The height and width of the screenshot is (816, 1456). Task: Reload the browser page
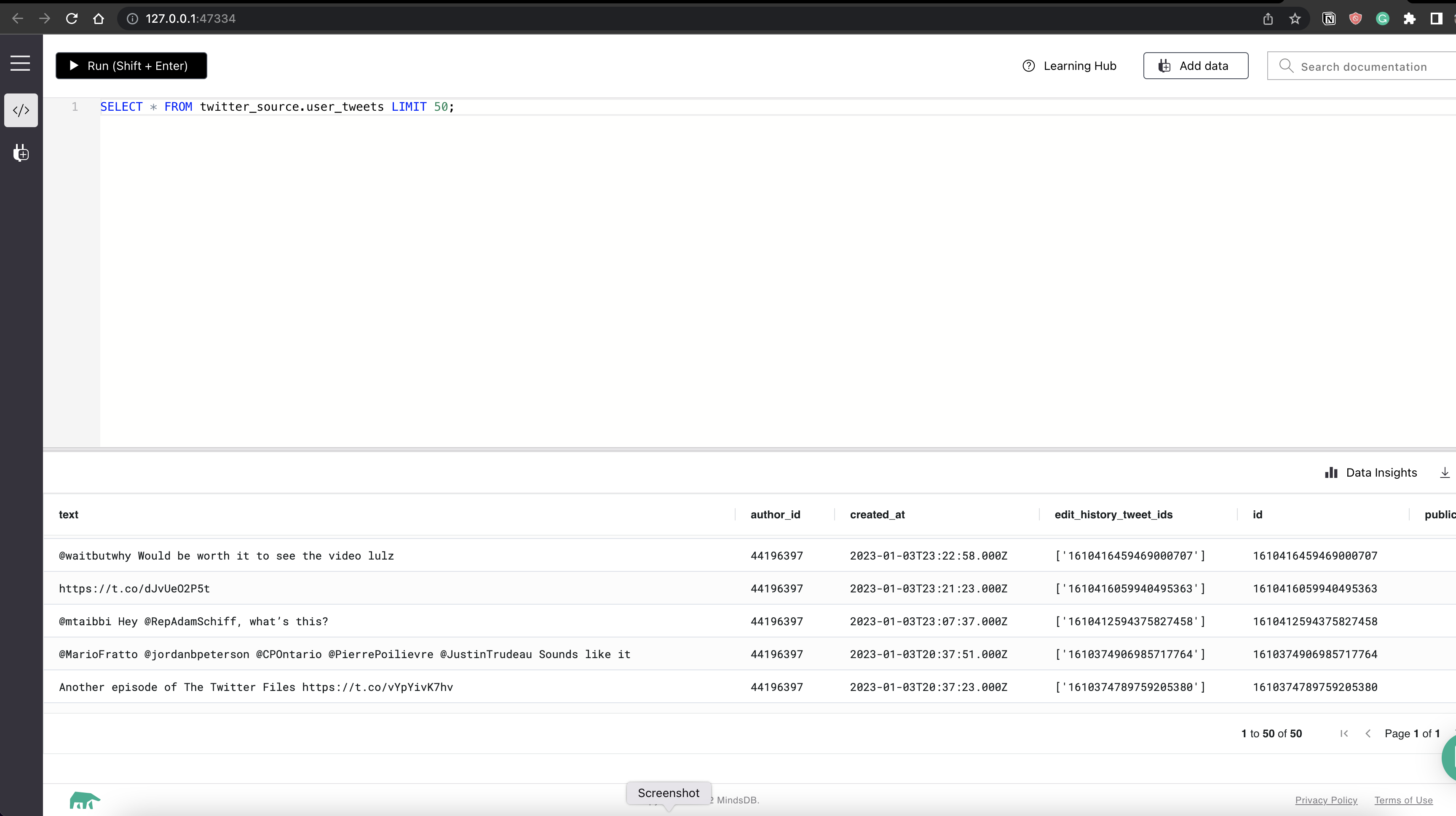point(72,19)
